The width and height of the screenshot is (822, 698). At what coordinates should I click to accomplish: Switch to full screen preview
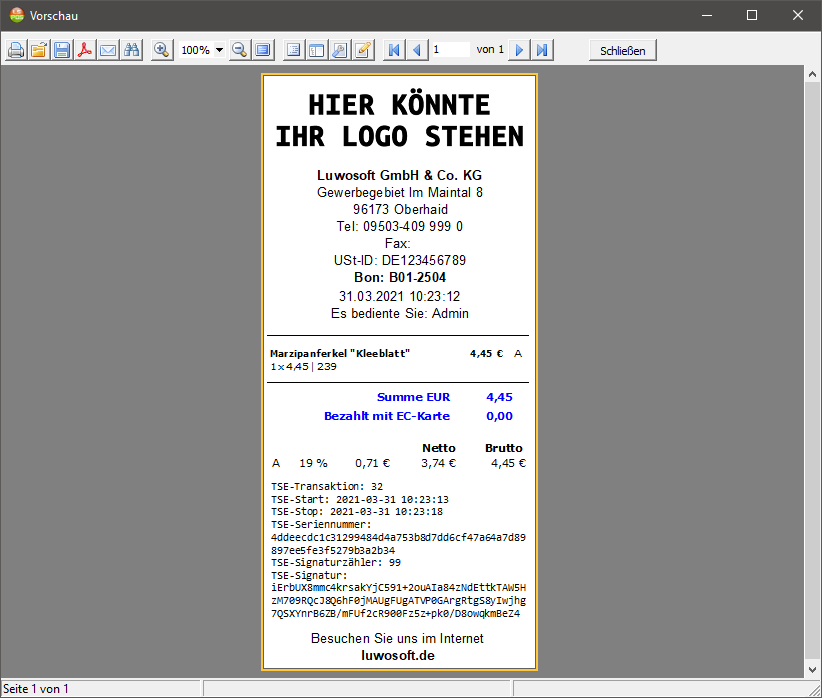(263, 50)
